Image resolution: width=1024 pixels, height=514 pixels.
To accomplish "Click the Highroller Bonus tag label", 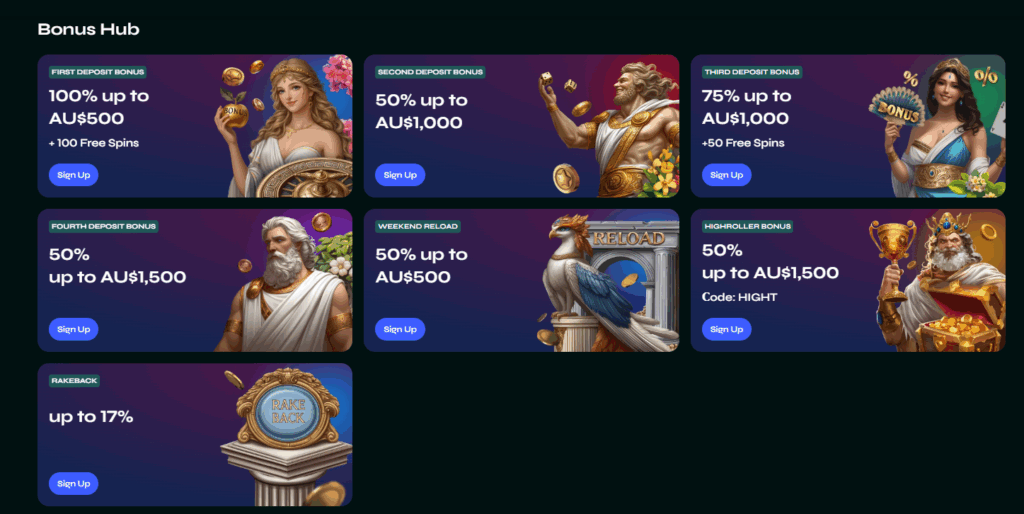I will coord(748,226).
